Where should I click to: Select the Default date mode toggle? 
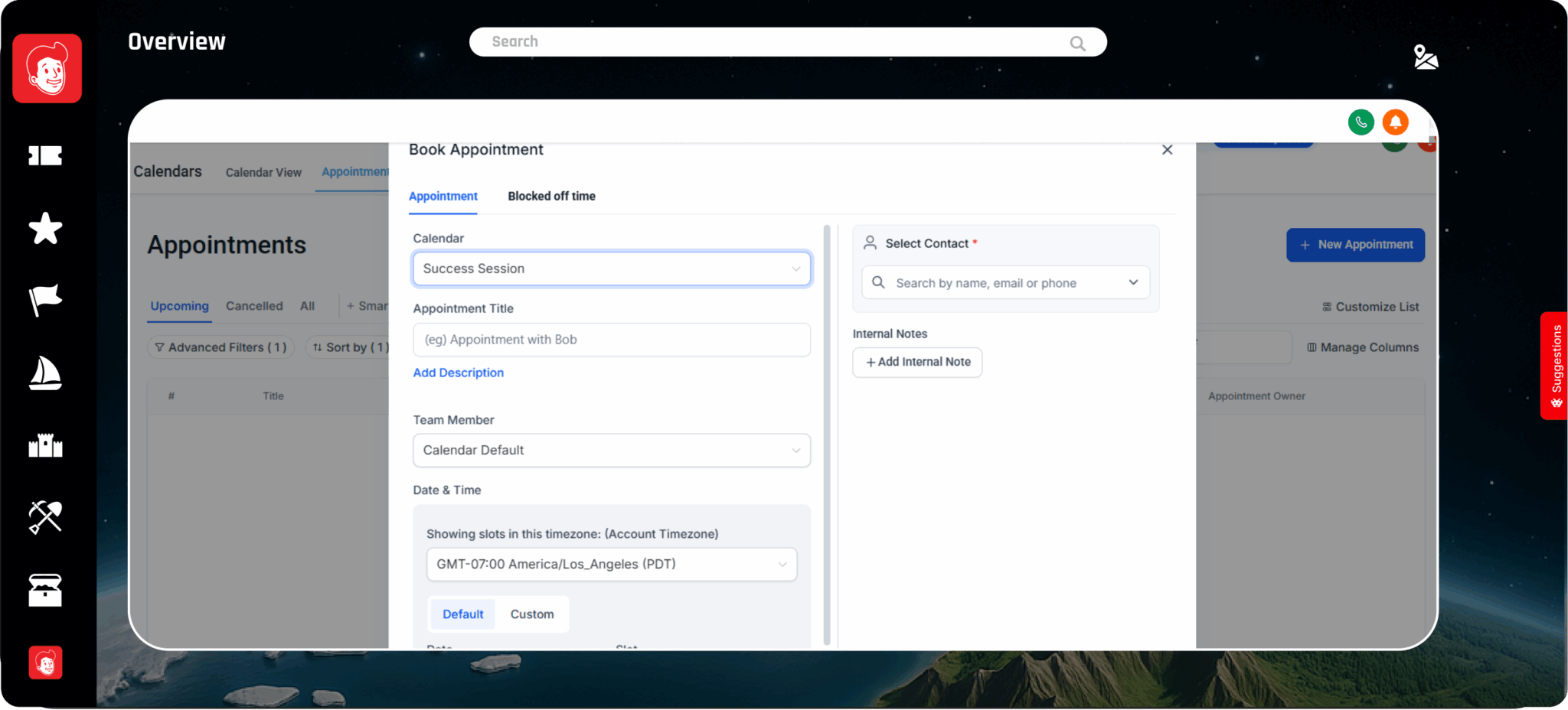tap(462, 614)
